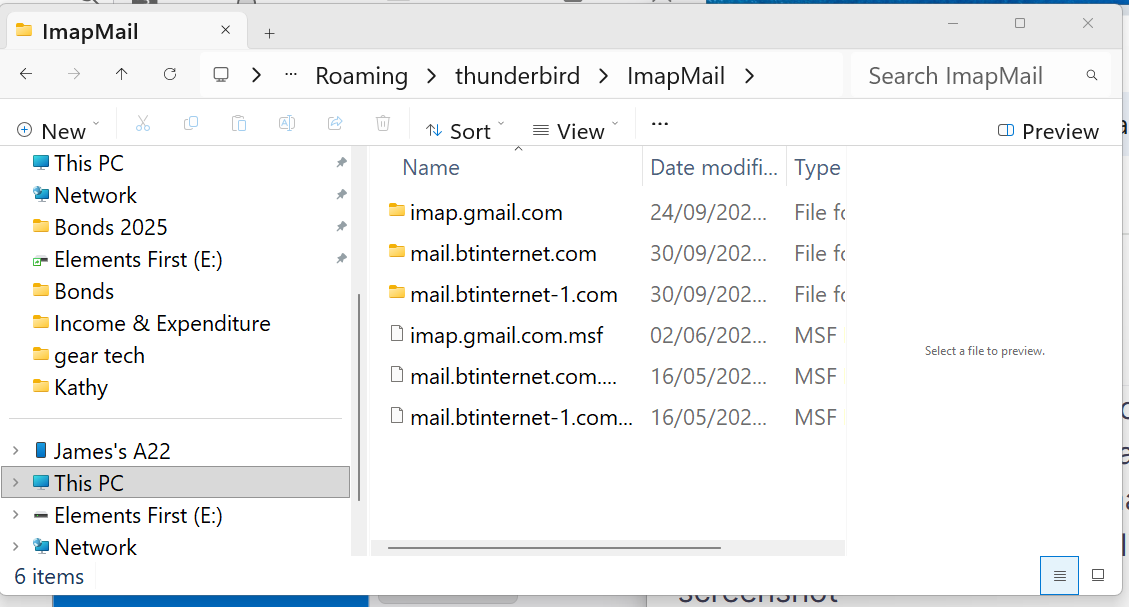
Task: Open the Sort options dropdown
Action: coord(465,131)
